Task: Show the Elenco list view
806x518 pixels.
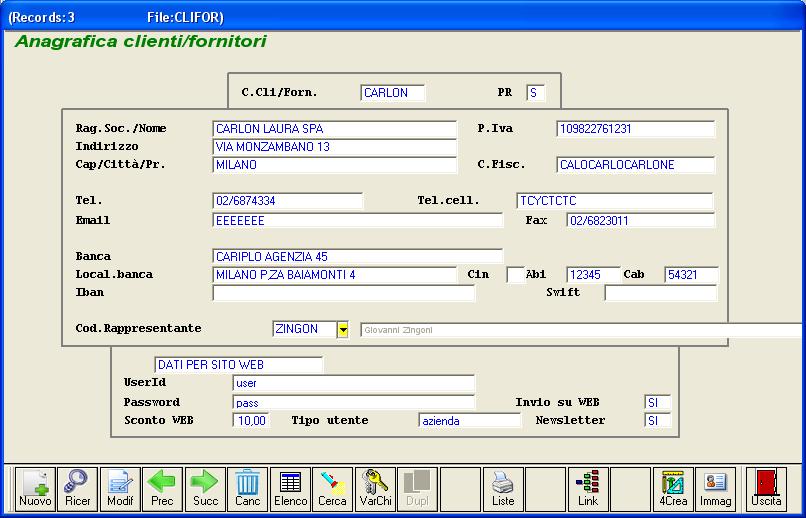Action: [x=290, y=489]
